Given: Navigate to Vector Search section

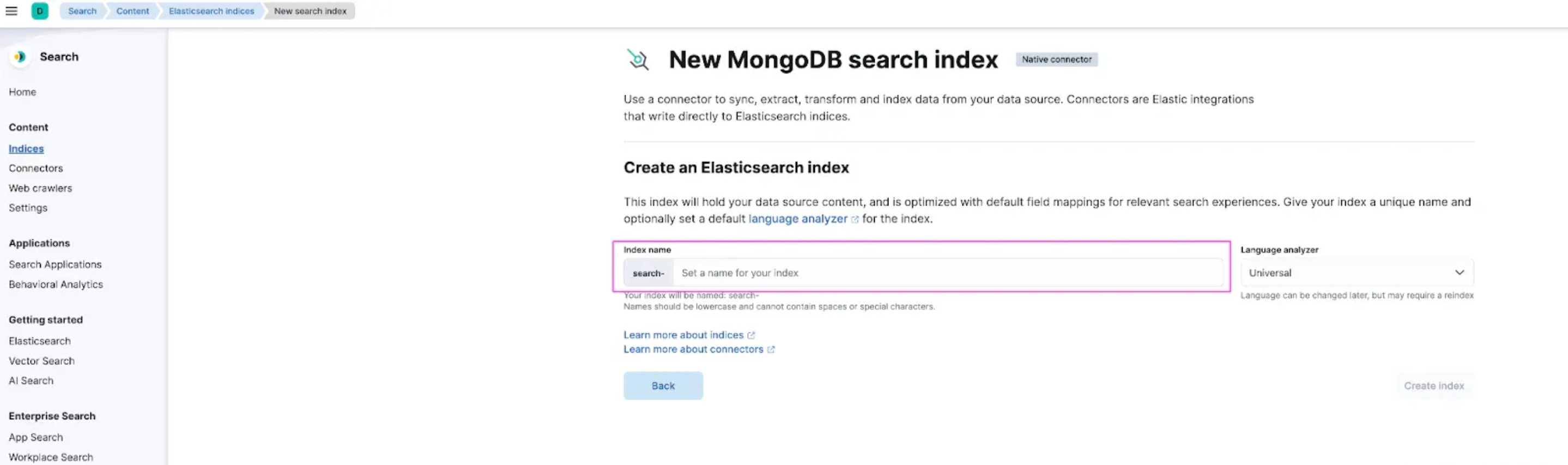Looking at the screenshot, I should pos(42,360).
